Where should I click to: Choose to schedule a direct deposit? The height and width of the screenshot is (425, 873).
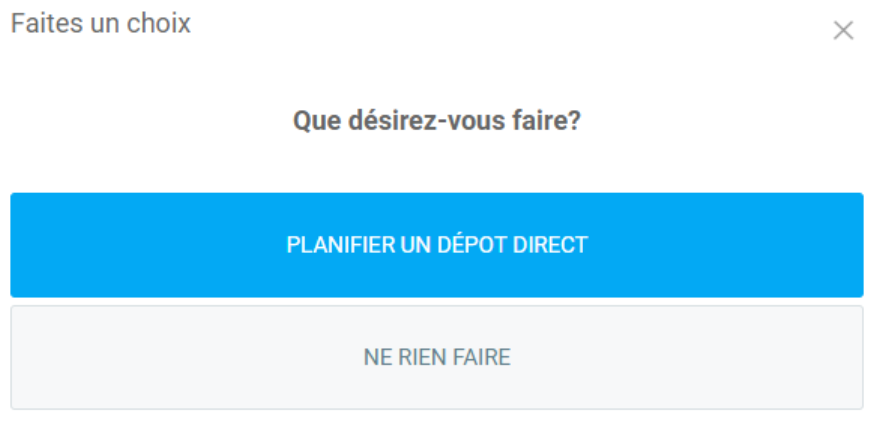pos(437,245)
